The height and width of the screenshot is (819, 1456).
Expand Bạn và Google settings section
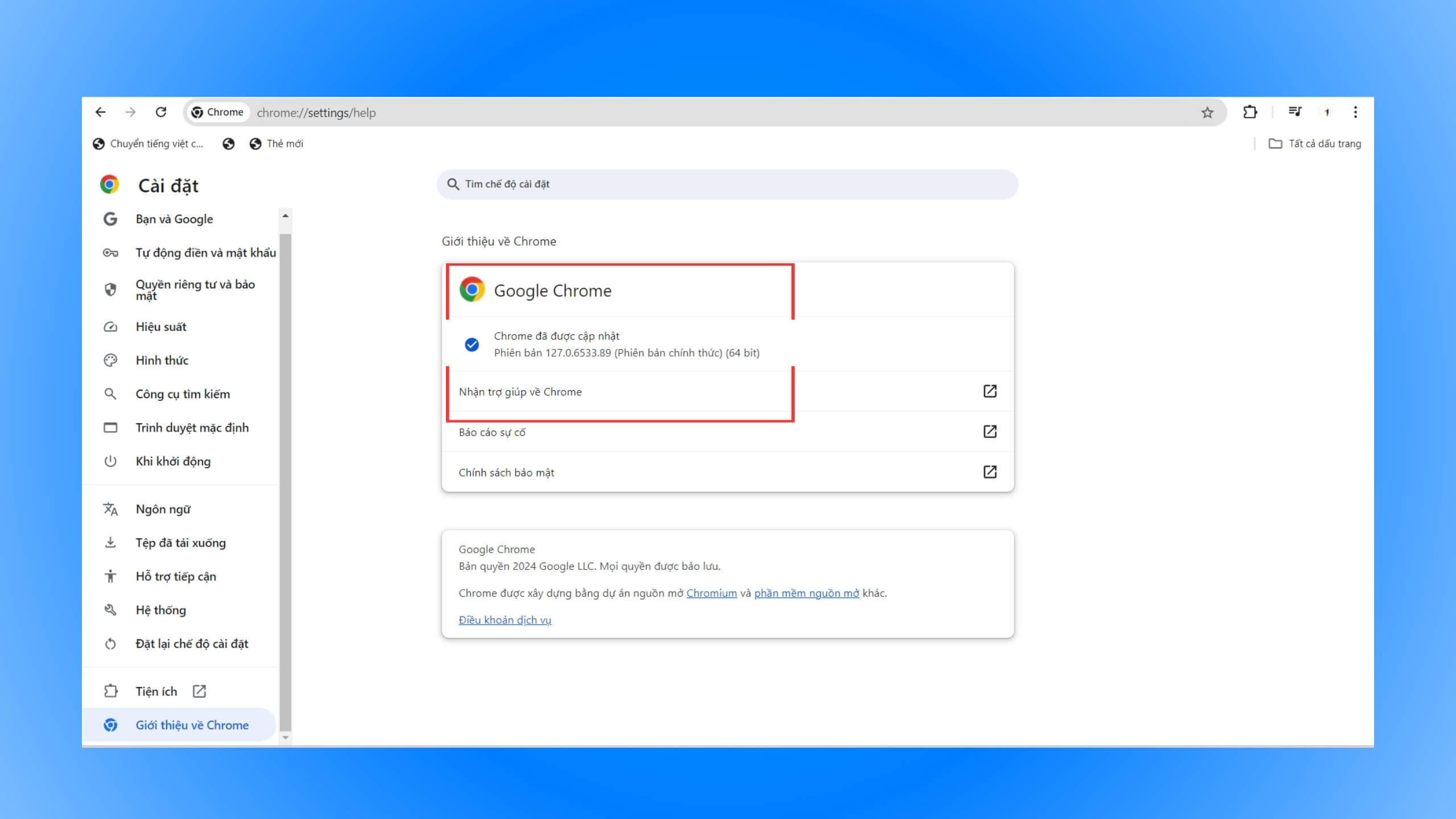(x=172, y=218)
